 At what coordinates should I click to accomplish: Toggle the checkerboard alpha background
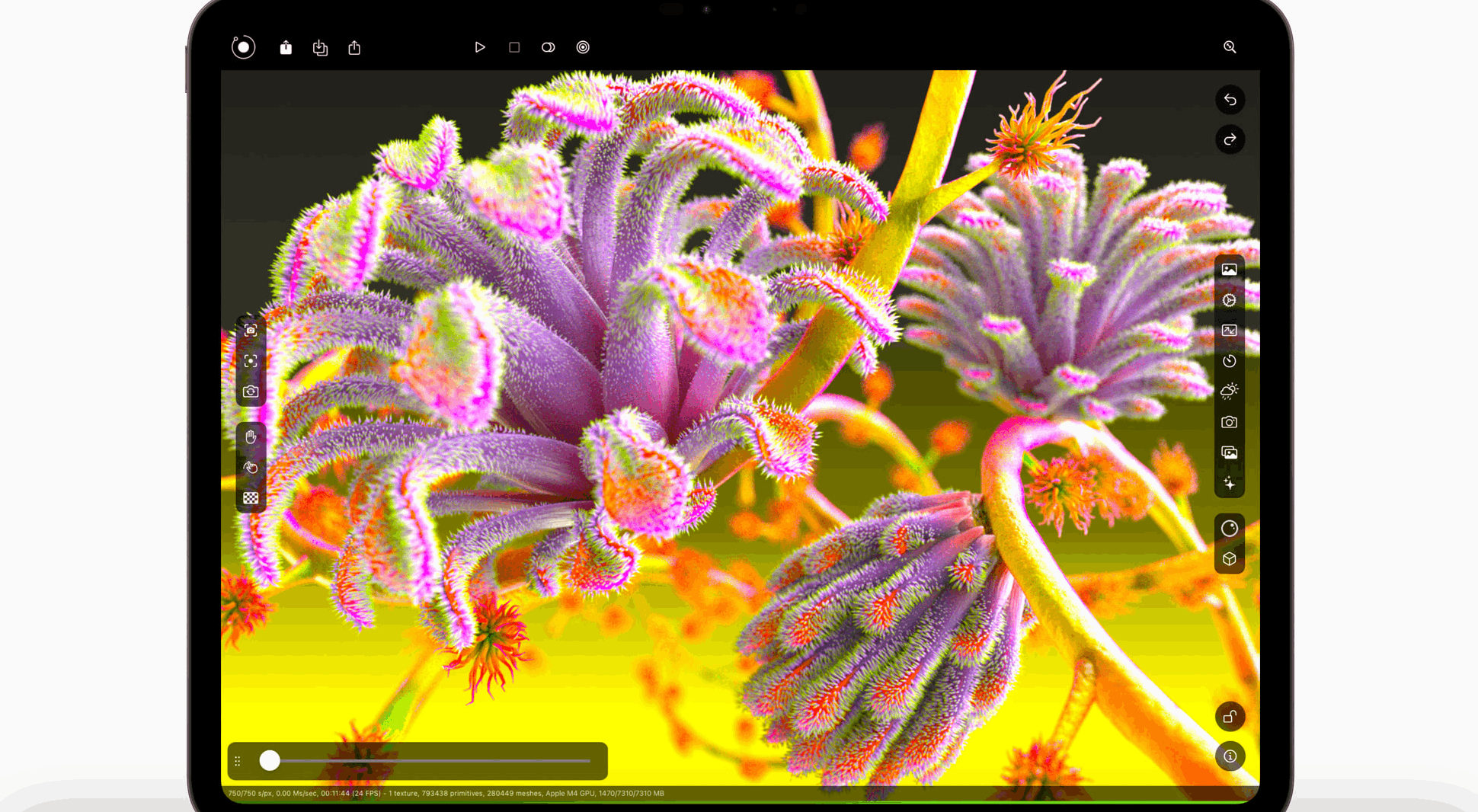(x=251, y=497)
